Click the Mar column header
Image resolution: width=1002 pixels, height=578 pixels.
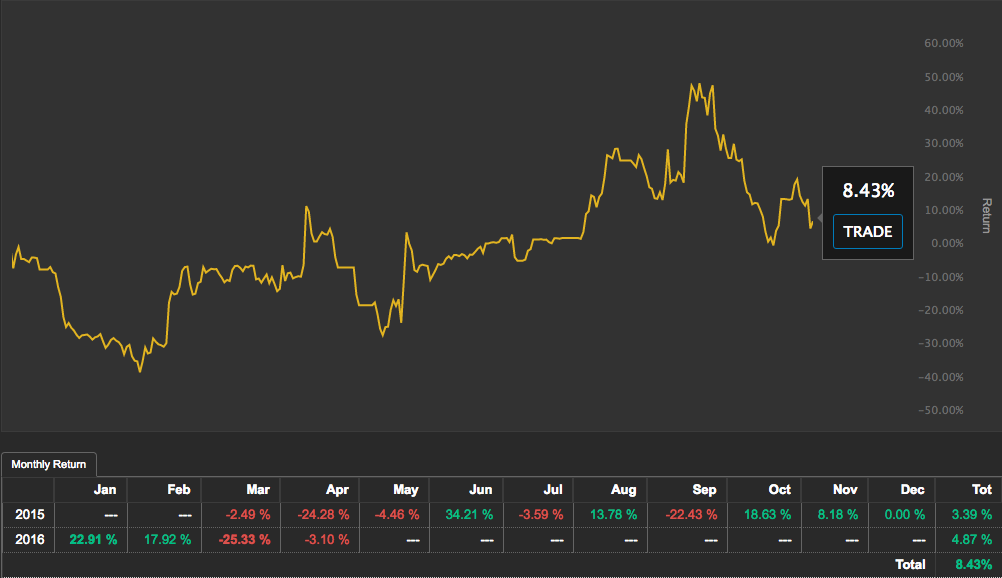tap(258, 490)
